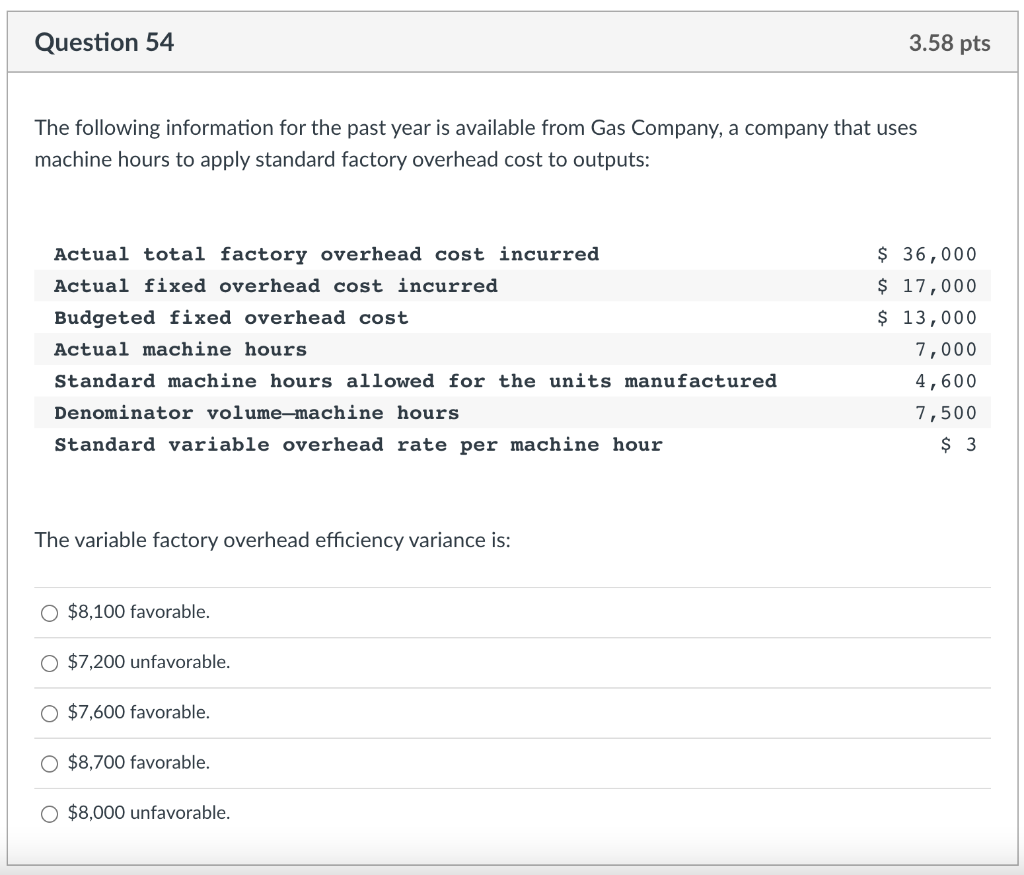
Task: Click the 'Standard variable overhead rate' row label
Action: coord(359,445)
